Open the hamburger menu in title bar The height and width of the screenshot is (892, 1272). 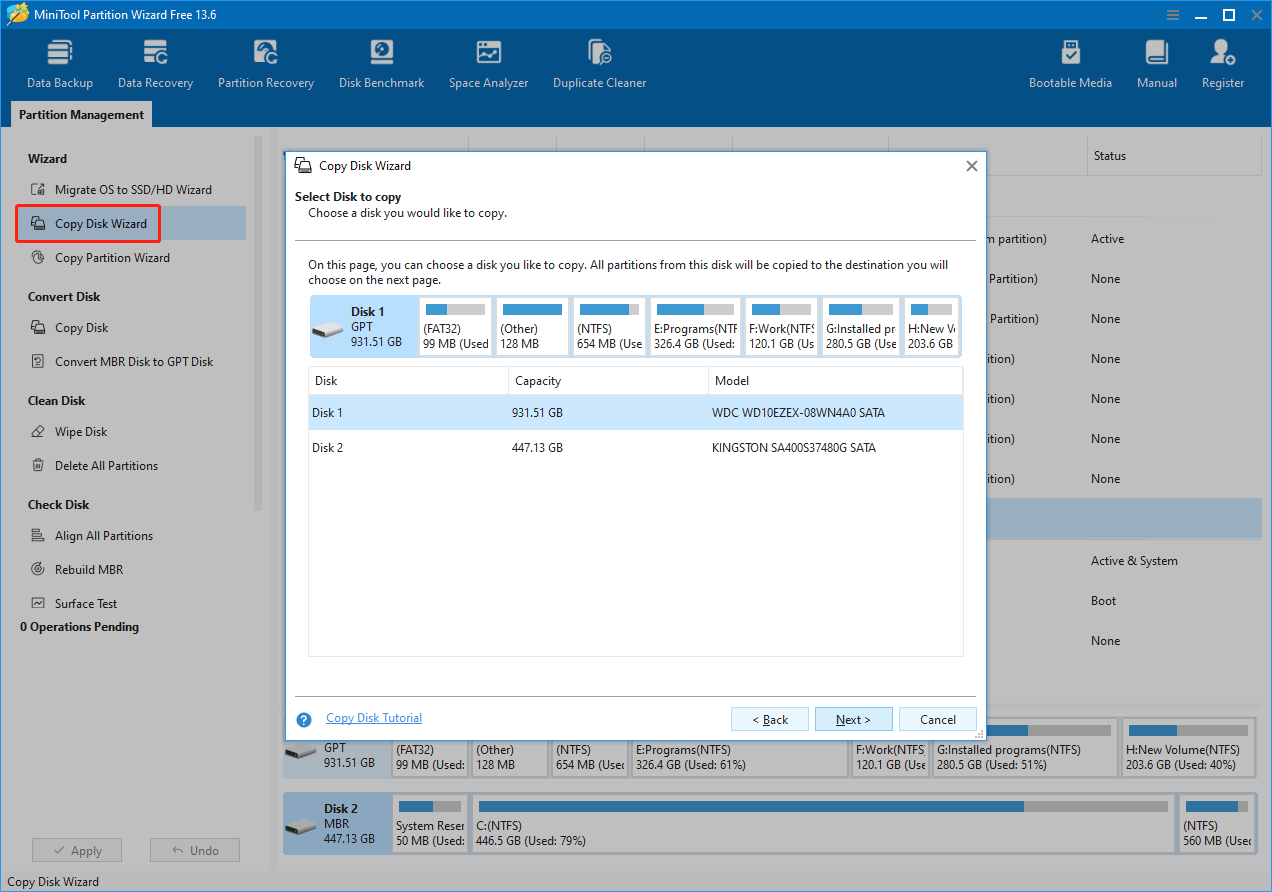pos(1173,15)
